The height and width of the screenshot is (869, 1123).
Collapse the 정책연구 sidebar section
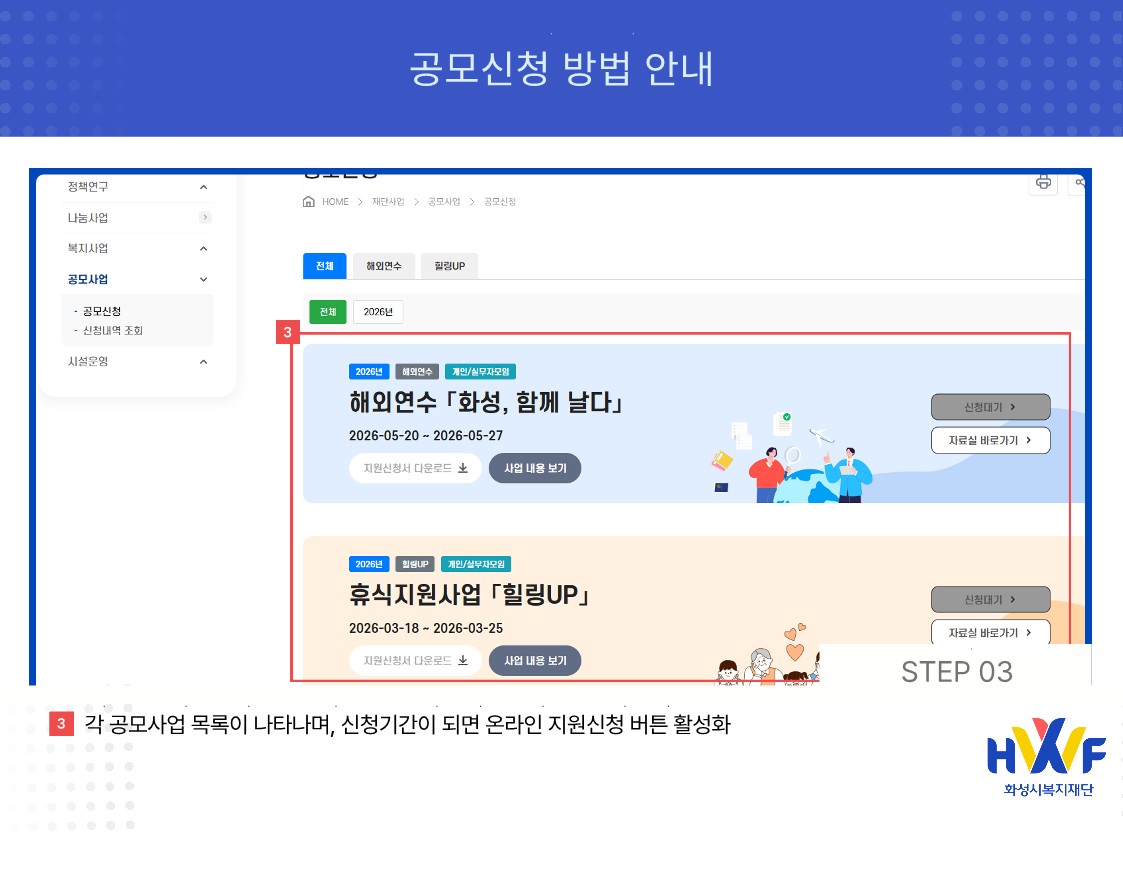[x=203, y=187]
